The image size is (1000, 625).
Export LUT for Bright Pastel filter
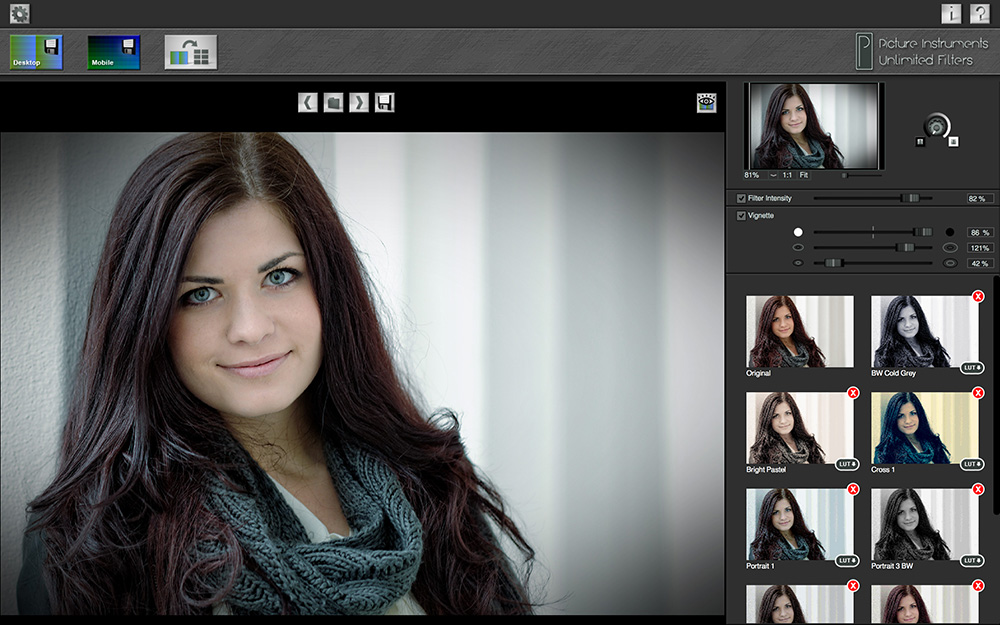point(846,464)
